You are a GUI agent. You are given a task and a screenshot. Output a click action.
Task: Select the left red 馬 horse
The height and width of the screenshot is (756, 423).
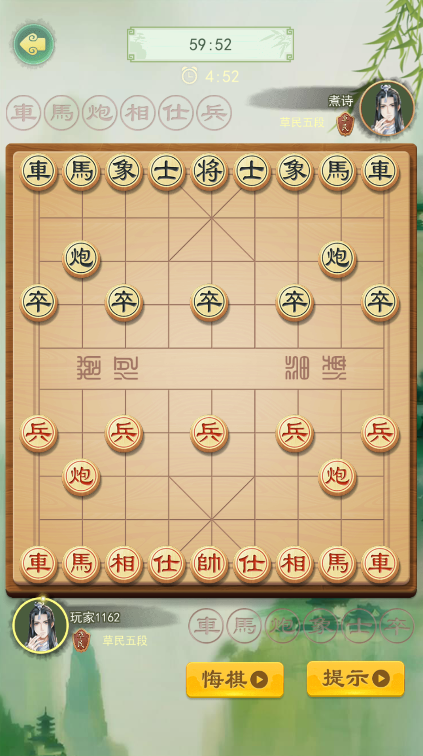click(81, 564)
